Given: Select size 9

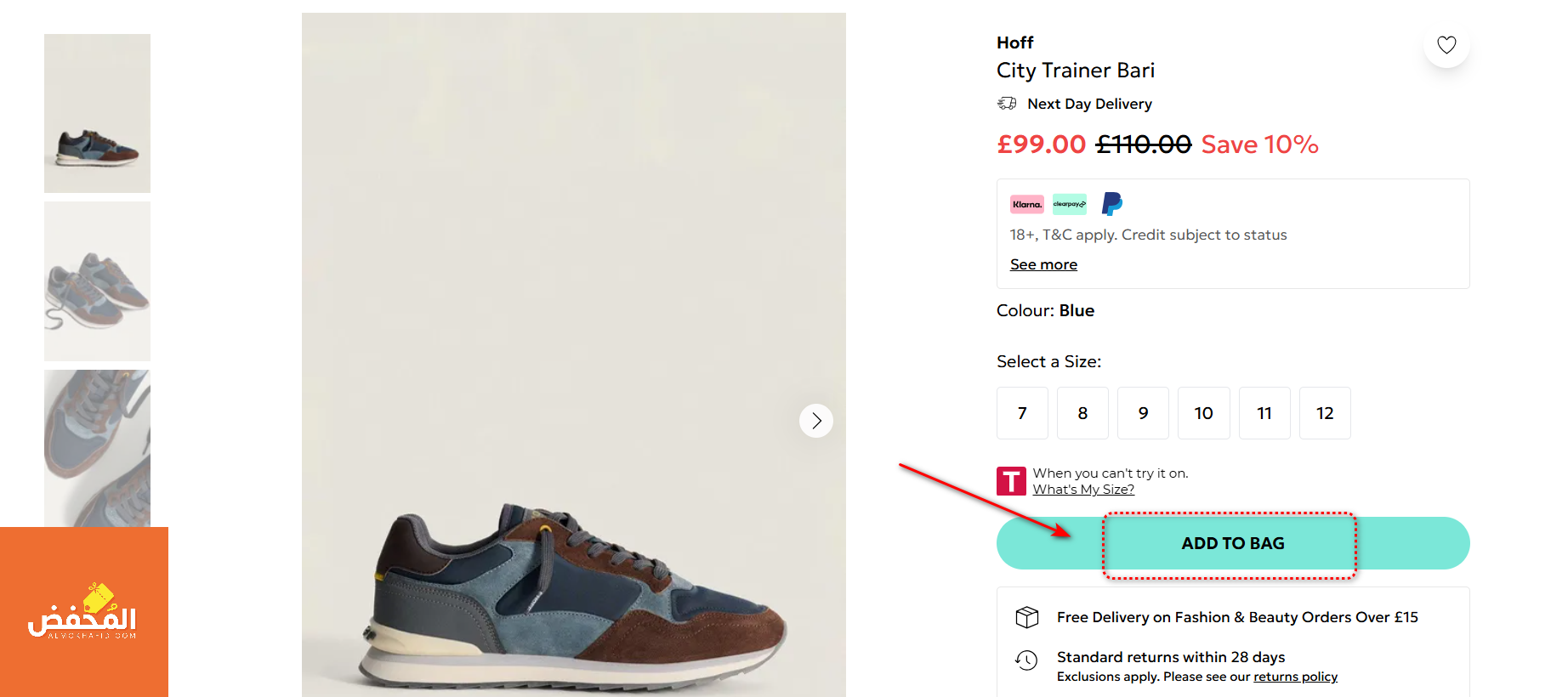Looking at the screenshot, I should [1143, 413].
